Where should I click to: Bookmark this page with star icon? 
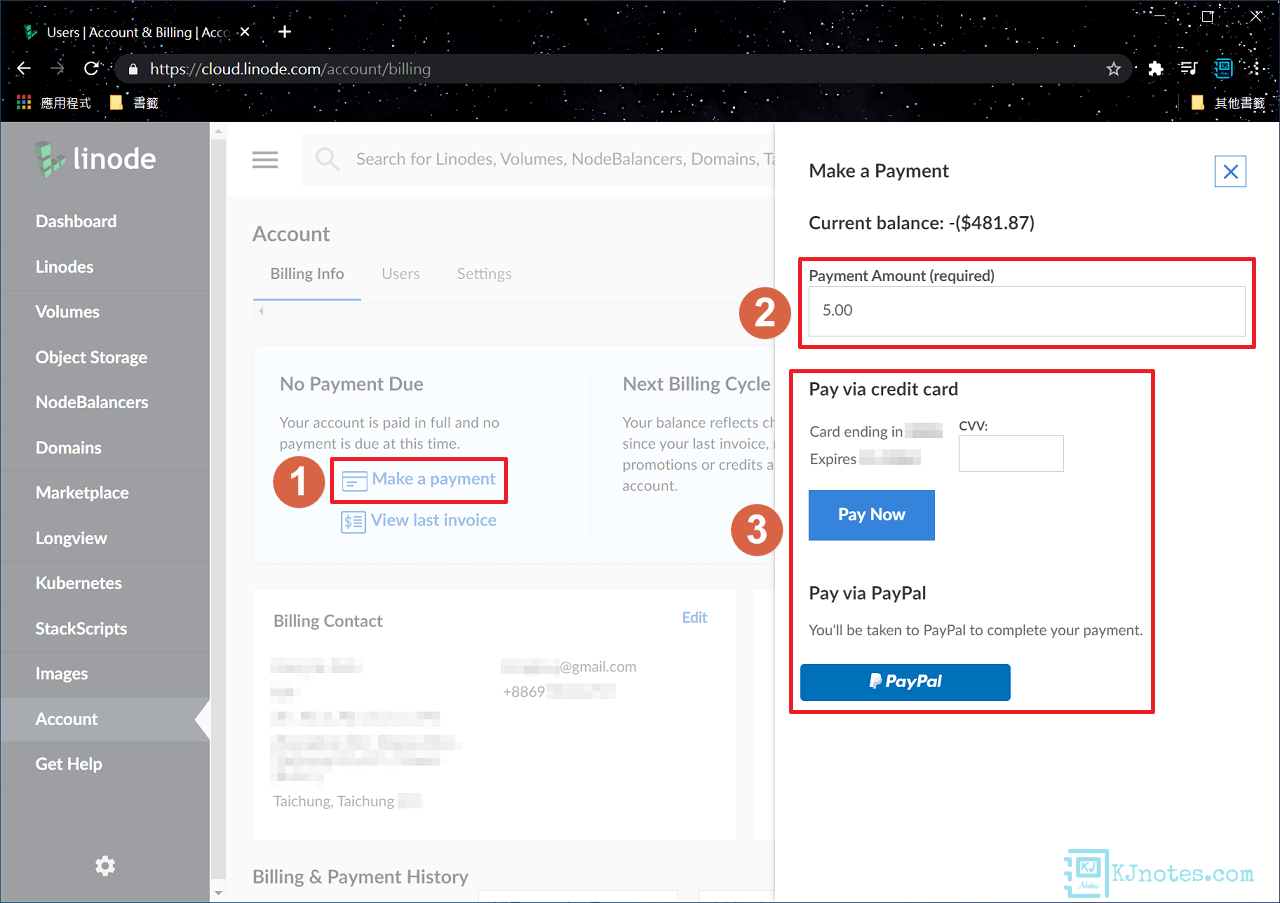click(x=1113, y=69)
